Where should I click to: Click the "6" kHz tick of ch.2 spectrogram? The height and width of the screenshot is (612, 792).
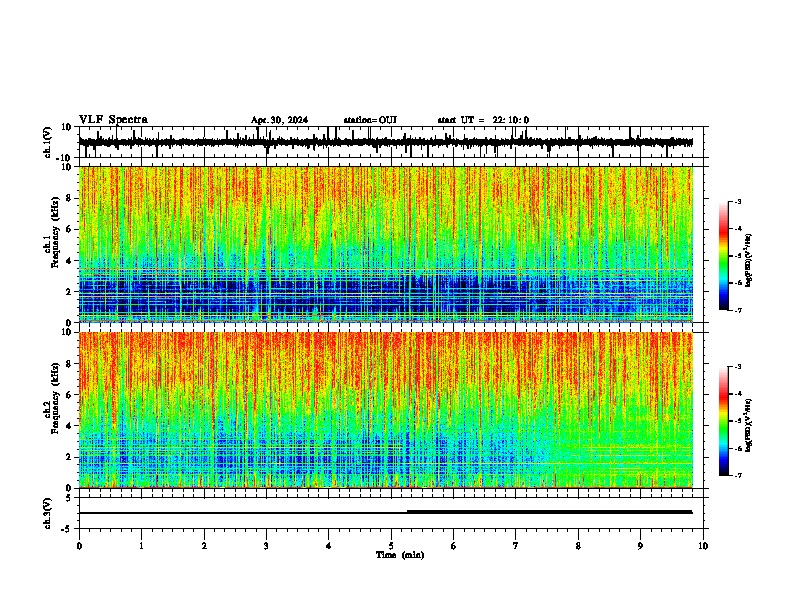click(70, 395)
